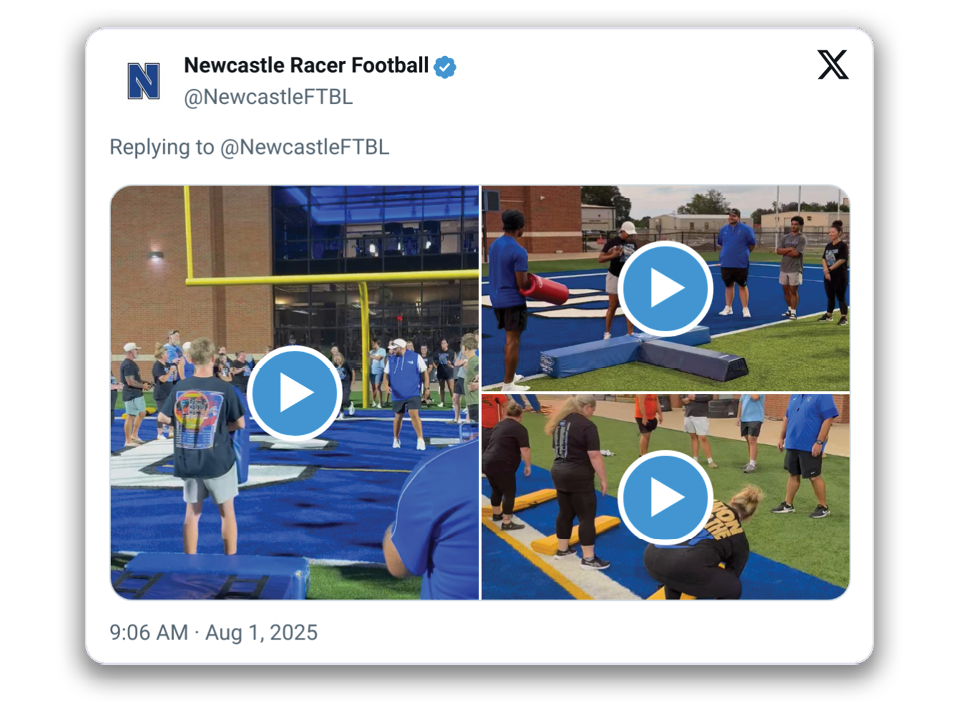Play the top-right video with the red pad
Screen dimensions: 959x715
[x=665, y=287]
